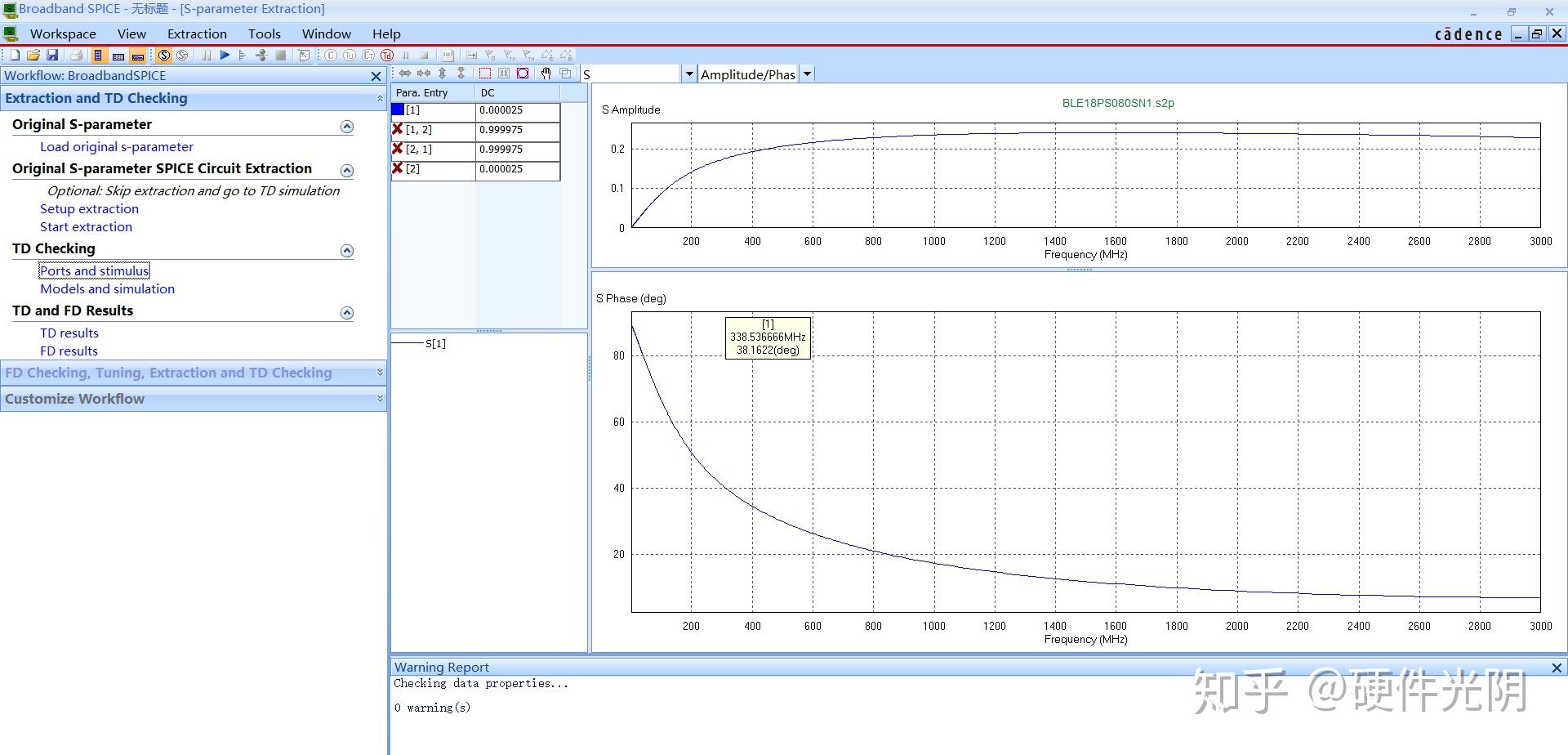The height and width of the screenshot is (755, 1568).
Task: Collapse the TD Checking section
Action: pos(347,251)
